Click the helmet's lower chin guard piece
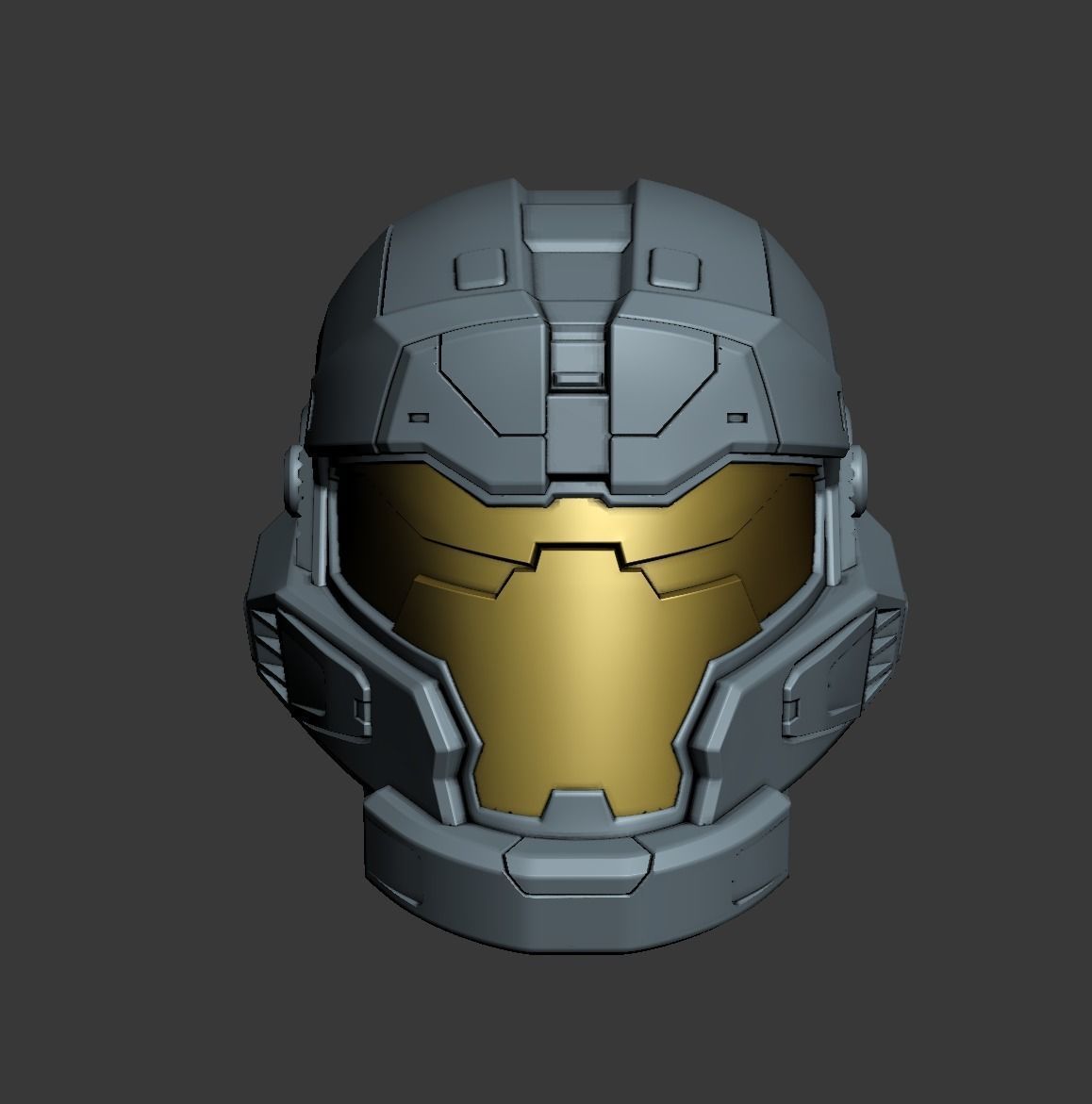Screen dimensions: 1092x1104 tap(576, 869)
